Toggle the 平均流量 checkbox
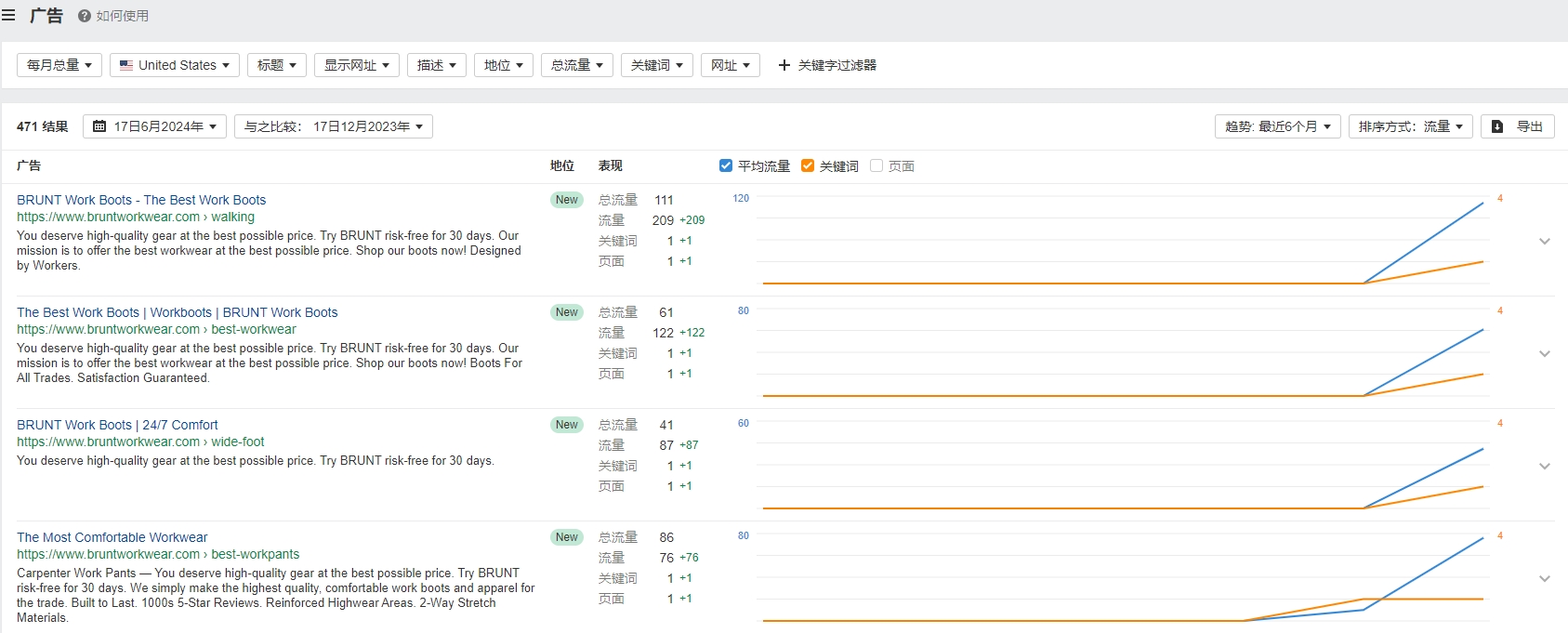This screenshot has height=633, width=1568. coord(726,165)
